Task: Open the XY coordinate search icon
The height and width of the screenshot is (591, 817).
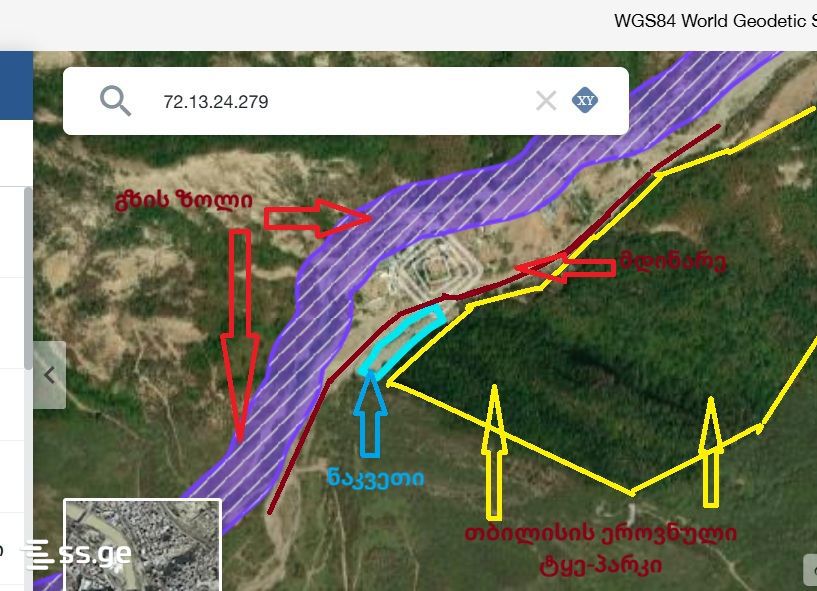Action: pos(585,100)
